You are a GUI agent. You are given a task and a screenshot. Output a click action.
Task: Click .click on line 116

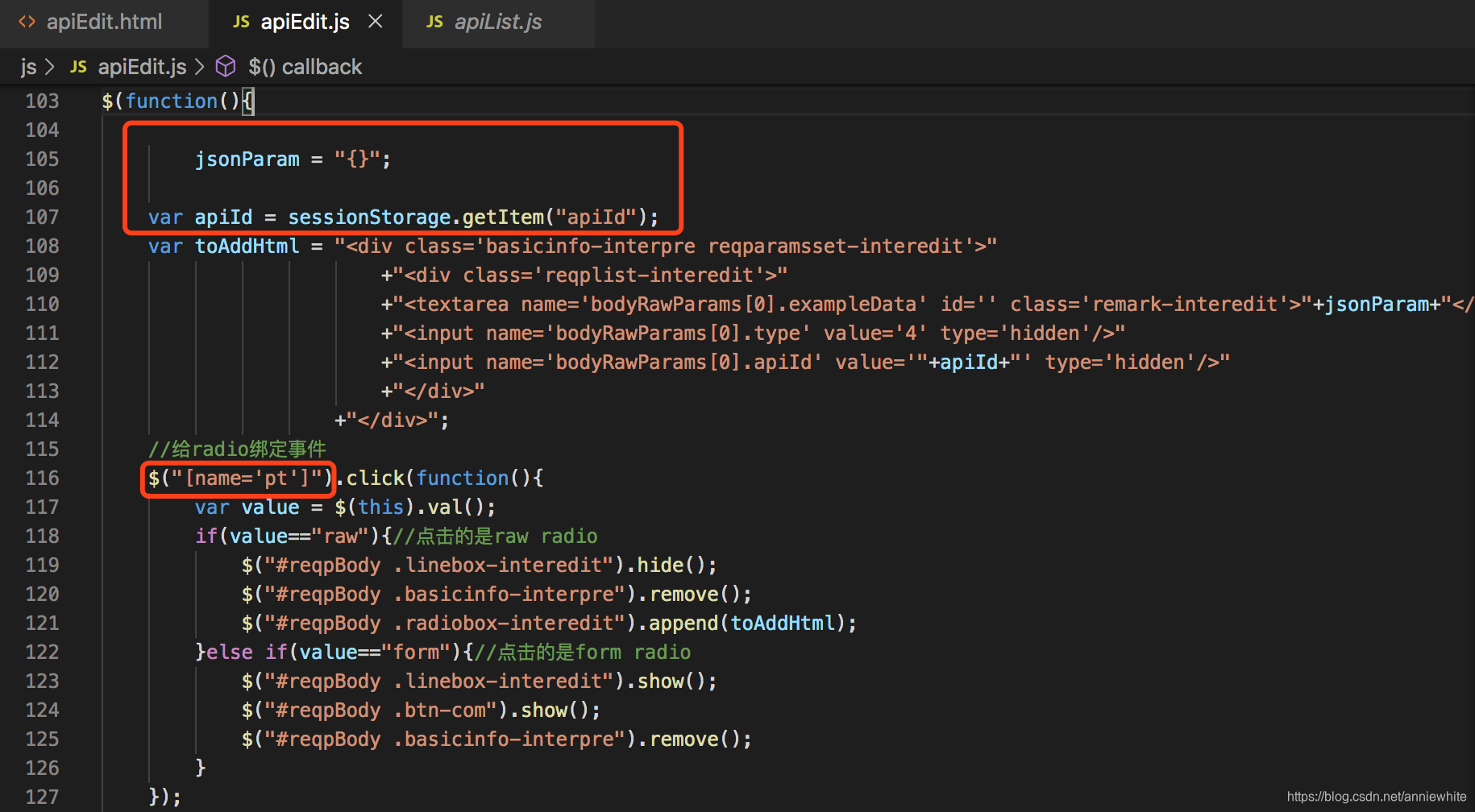click(370, 478)
